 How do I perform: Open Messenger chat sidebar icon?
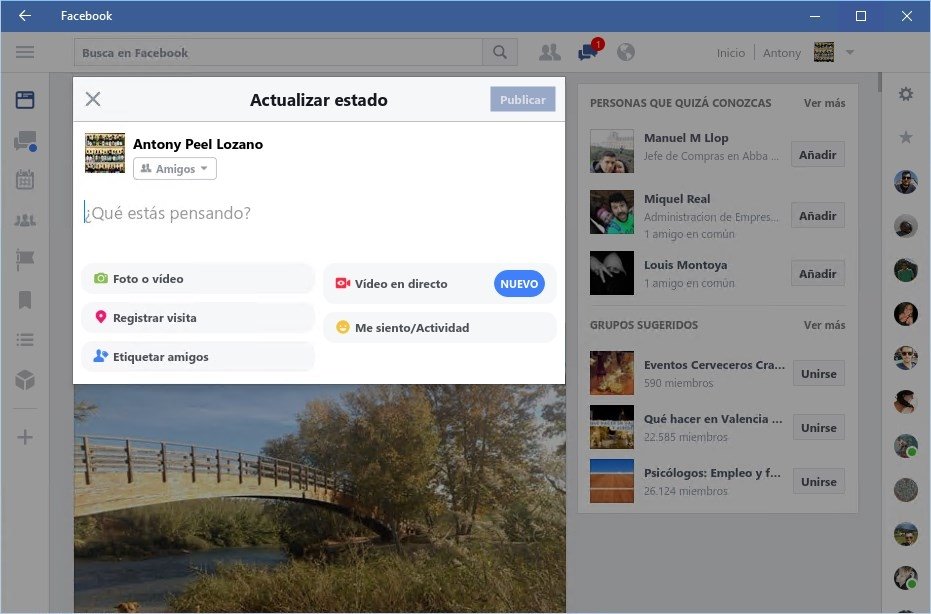(x=25, y=141)
